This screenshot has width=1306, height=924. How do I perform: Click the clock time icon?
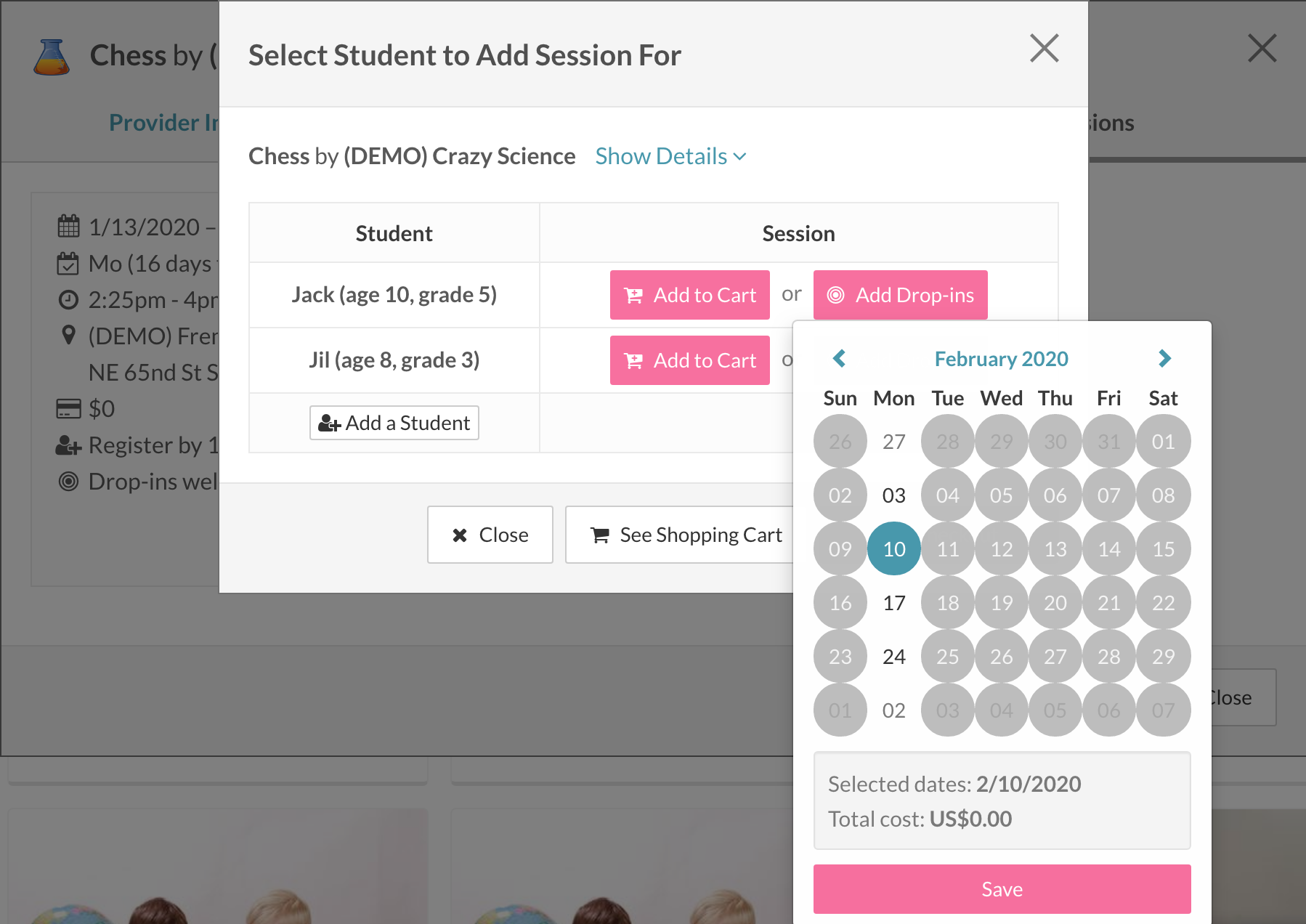pos(68,299)
